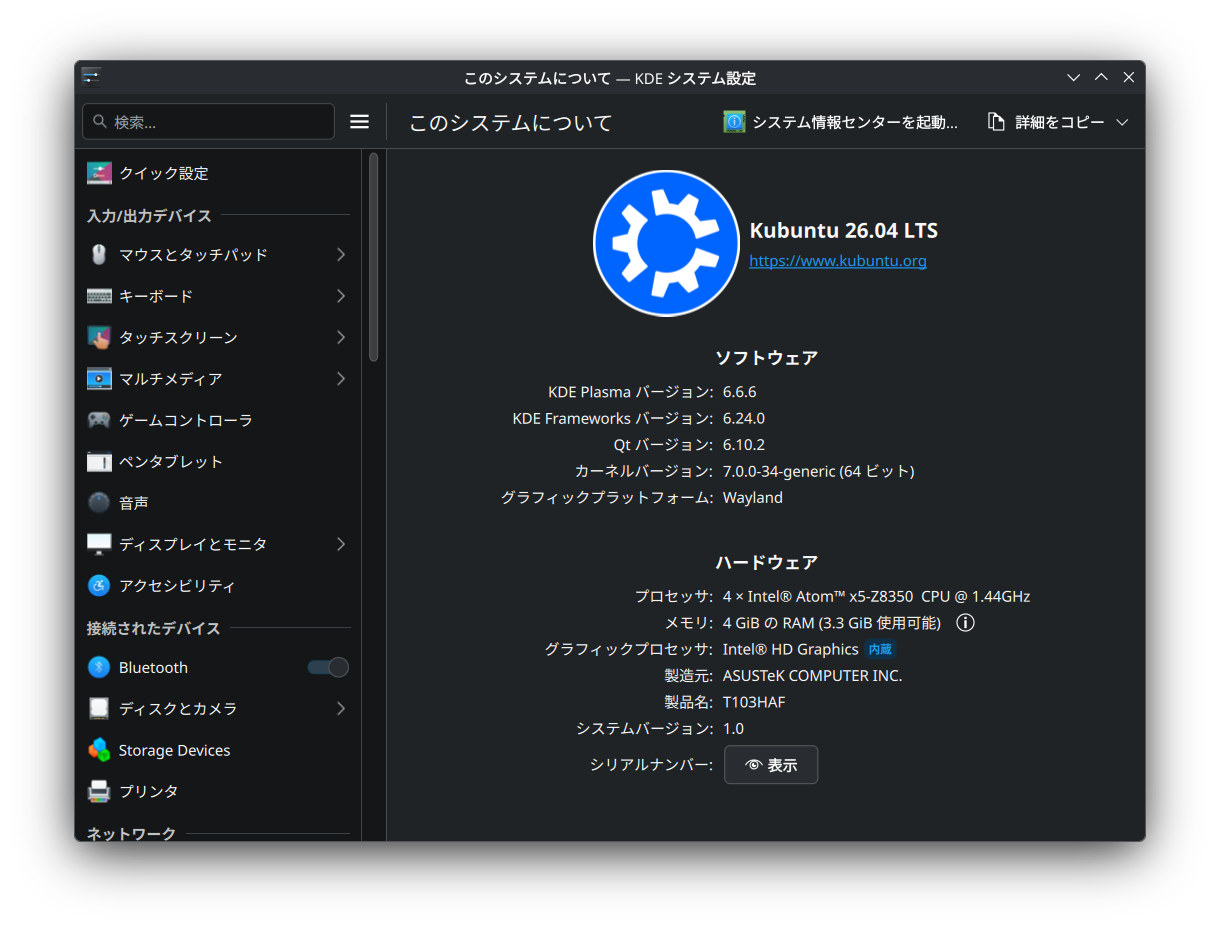This screenshot has width=1220, height=930.
Task: Click the ディスクとカメラ drive icon
Action: (x=99, y=708)
